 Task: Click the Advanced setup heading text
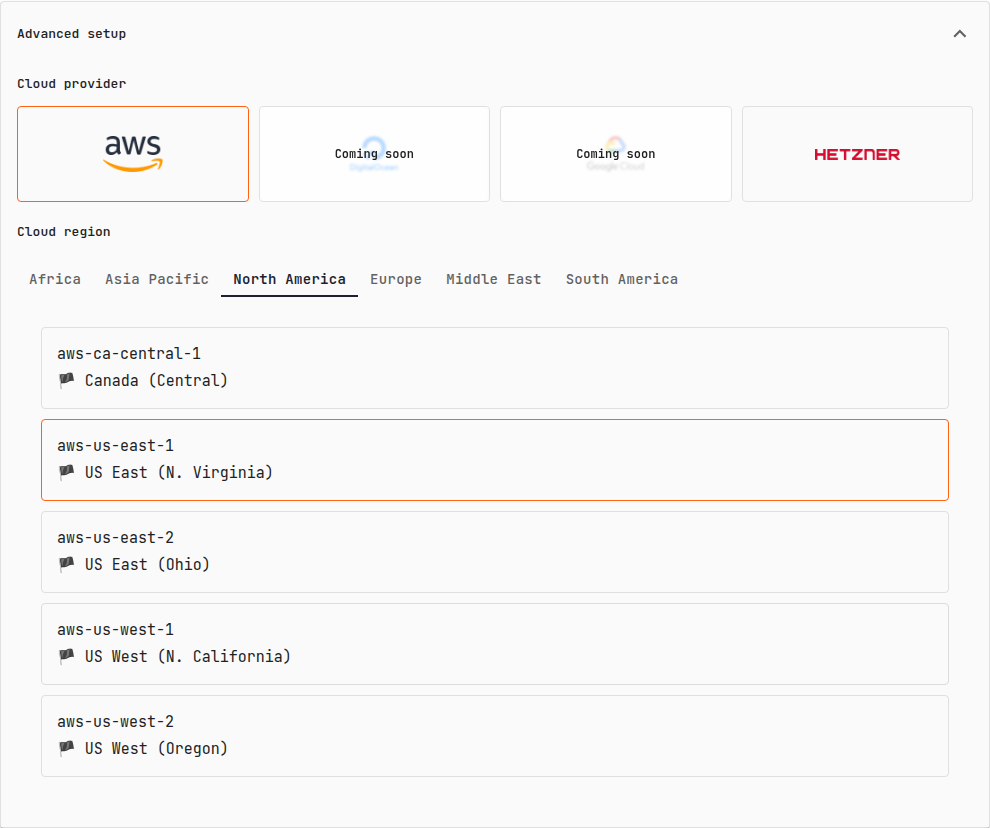point(71,34)
